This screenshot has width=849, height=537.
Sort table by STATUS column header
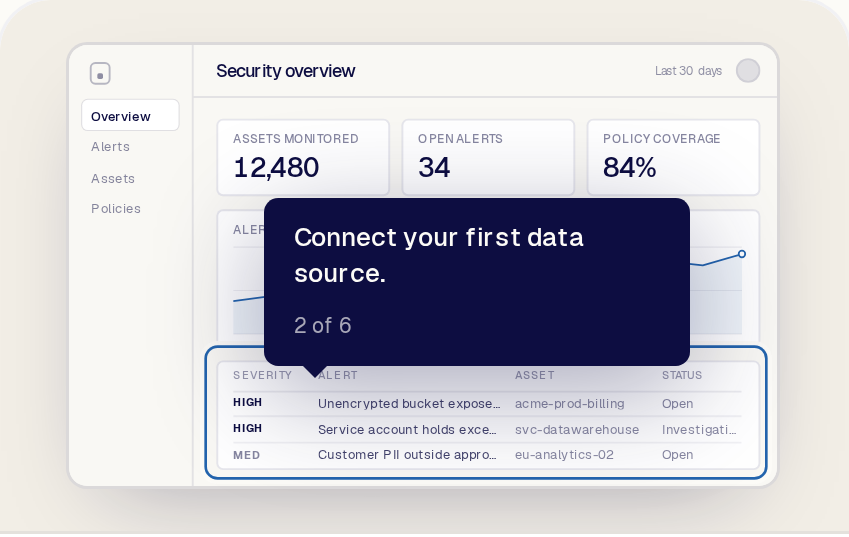682,375
